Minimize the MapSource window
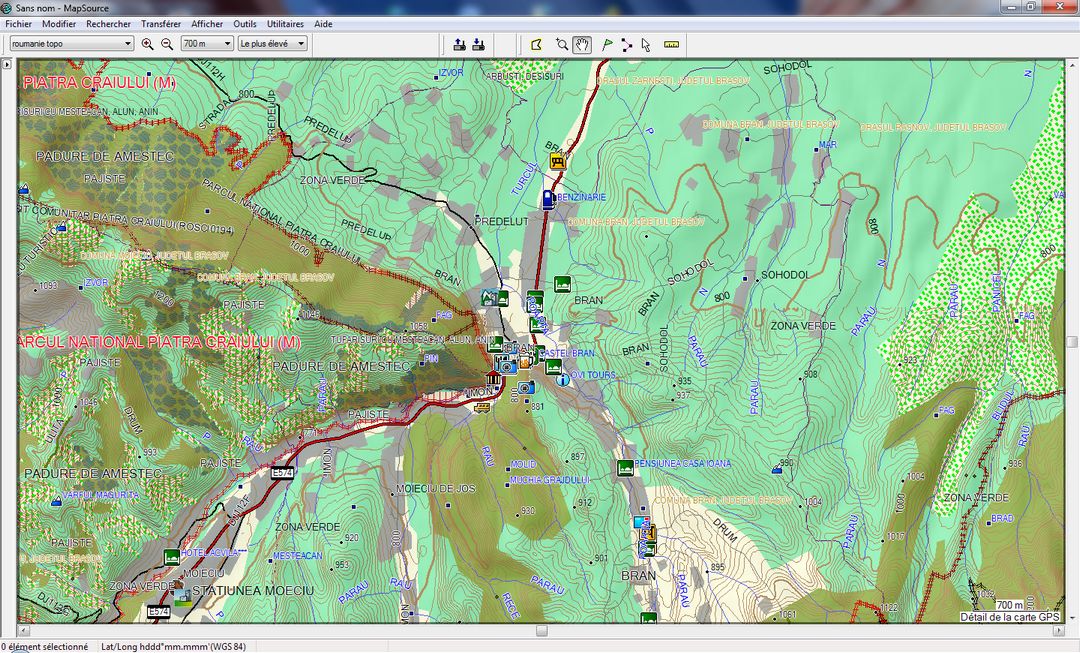Screen dimensions: 1080x653 pyautogui.click(x=1012, y=7)
